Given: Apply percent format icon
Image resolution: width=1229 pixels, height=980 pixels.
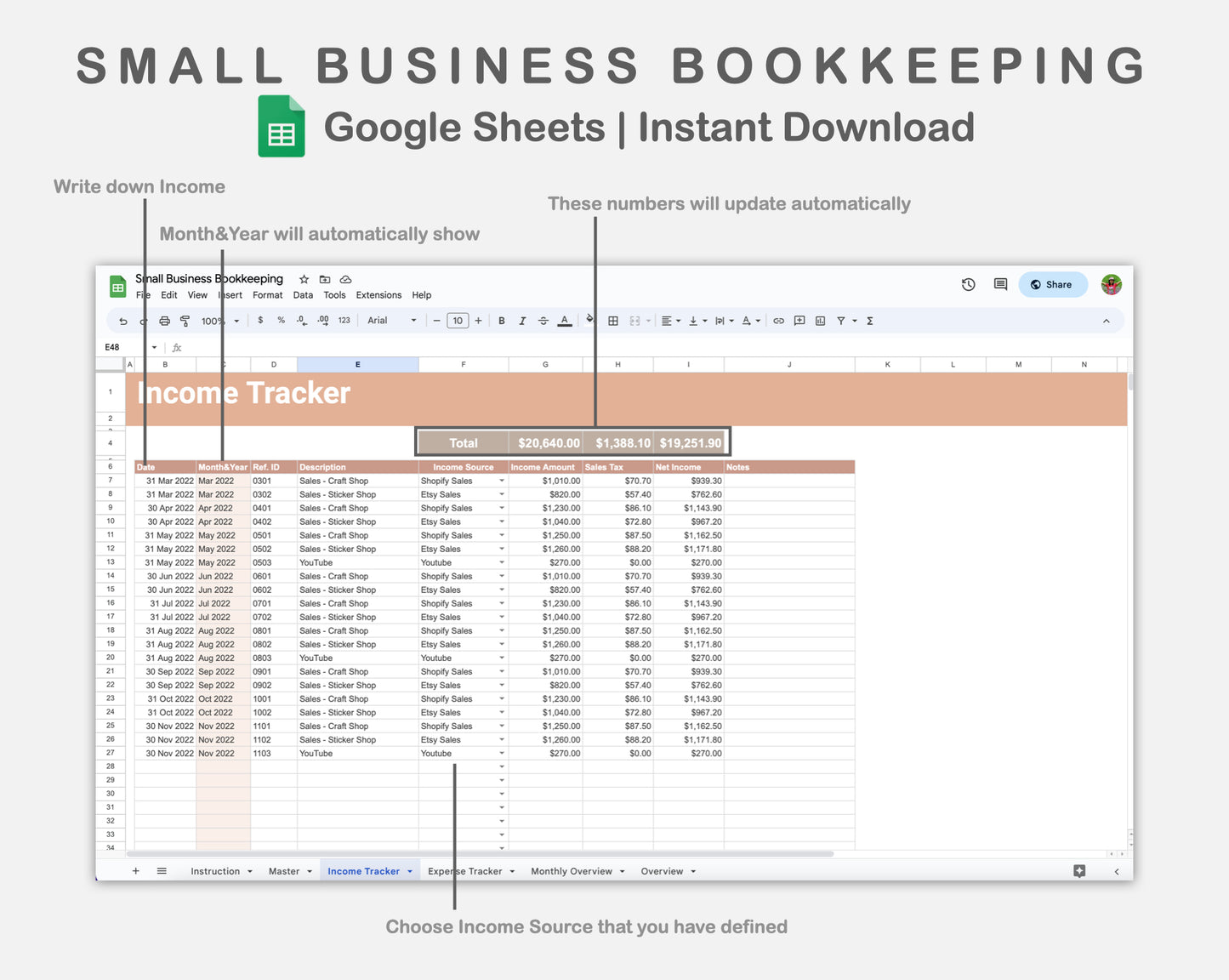Looking at the screenshot, I should coord(281,321).
